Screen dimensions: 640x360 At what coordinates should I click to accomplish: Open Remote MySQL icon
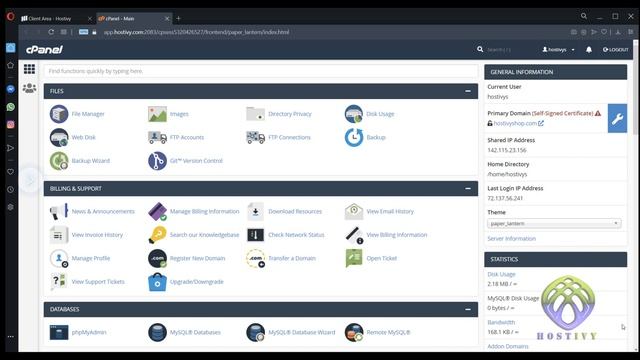353,332
